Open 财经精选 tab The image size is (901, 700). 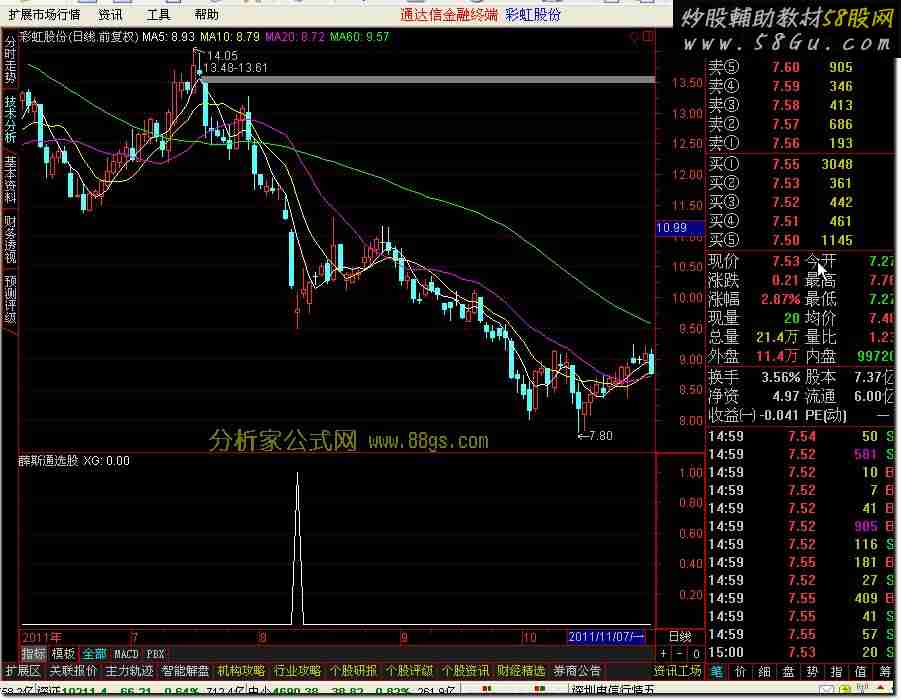coord(521,671)
